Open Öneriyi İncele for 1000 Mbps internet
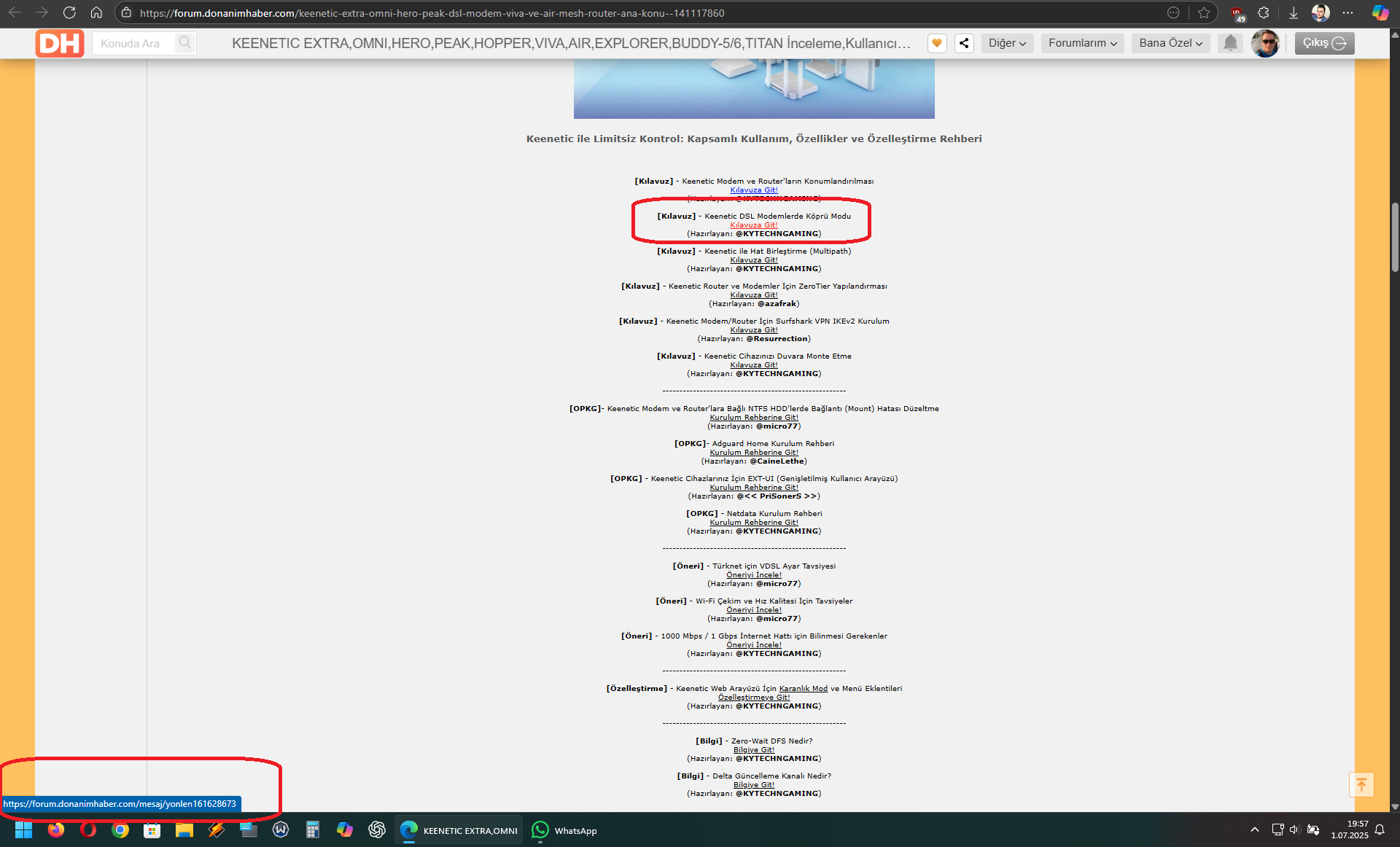This screenshot has height=847, width=1400. point(754,645)
